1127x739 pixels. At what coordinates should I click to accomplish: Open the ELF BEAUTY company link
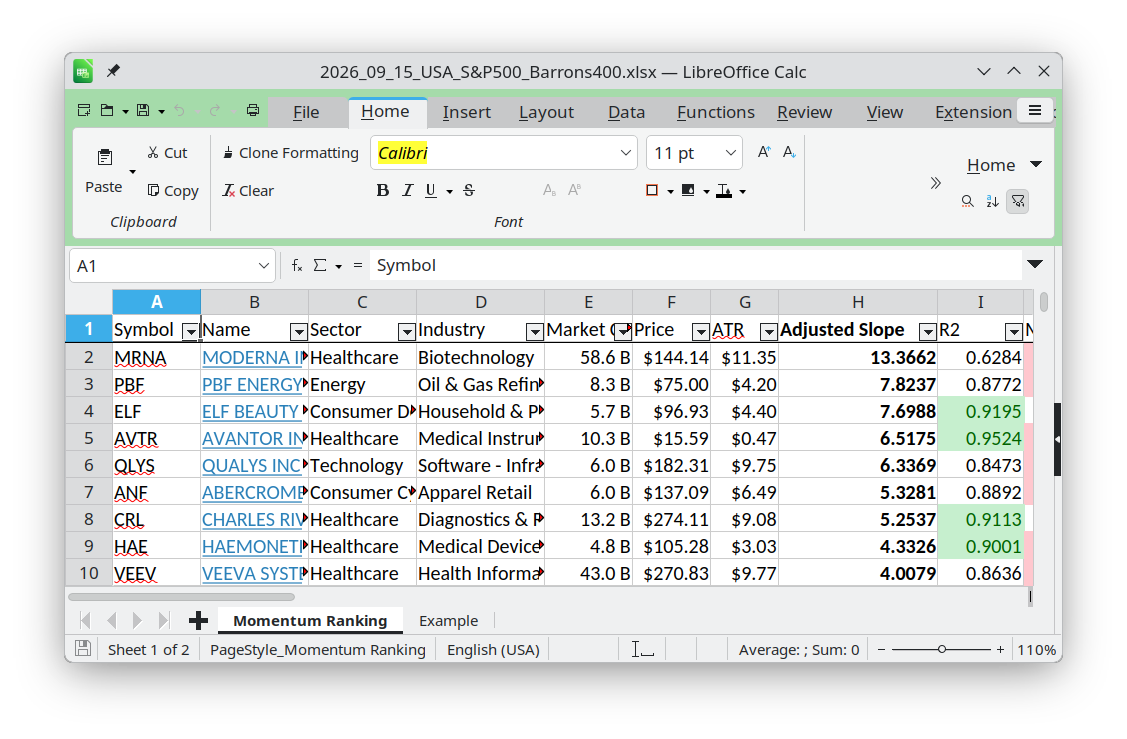pos(250,411)
